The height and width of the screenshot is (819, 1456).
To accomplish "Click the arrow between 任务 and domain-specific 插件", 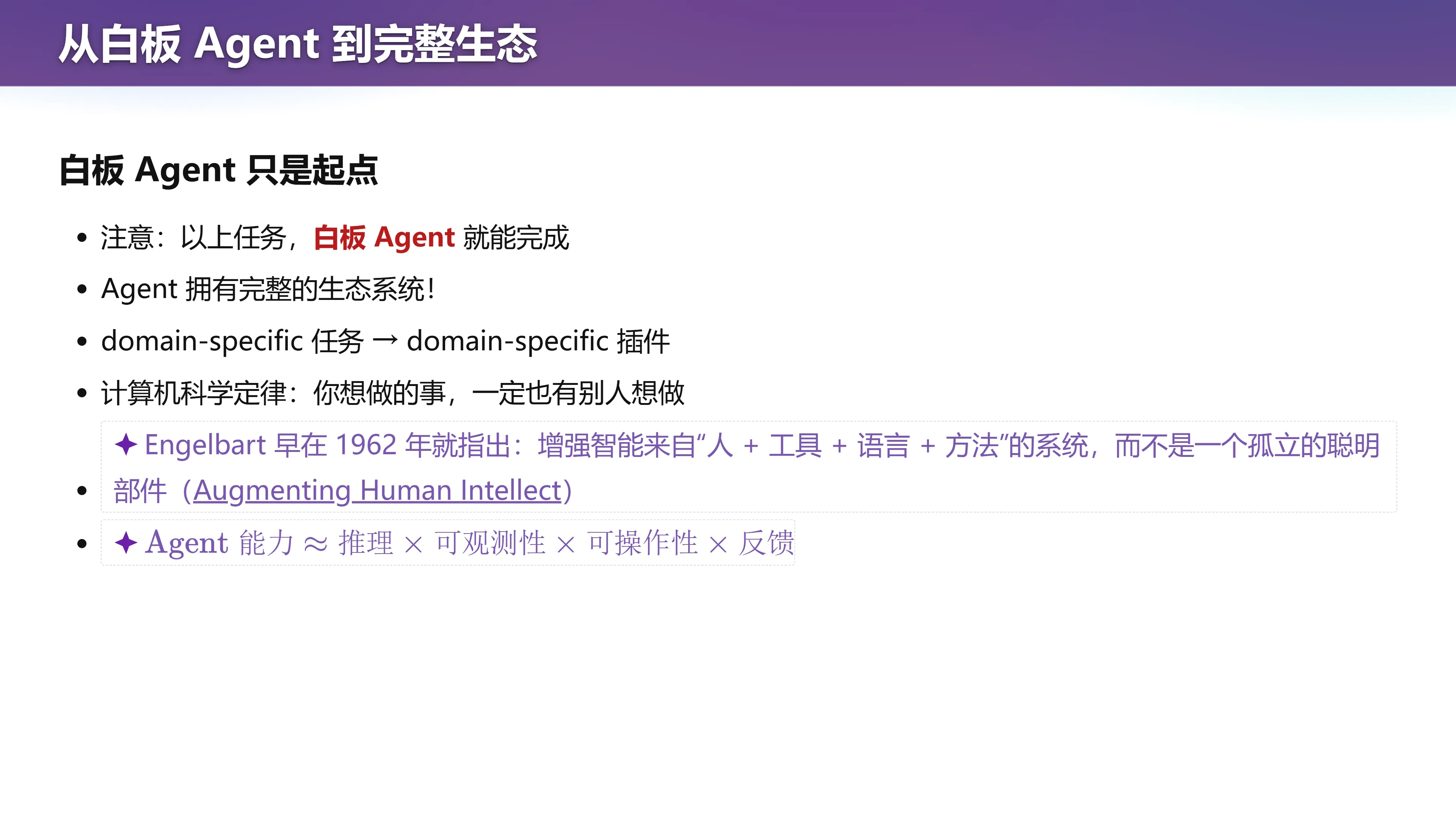I will click(386, 341).
